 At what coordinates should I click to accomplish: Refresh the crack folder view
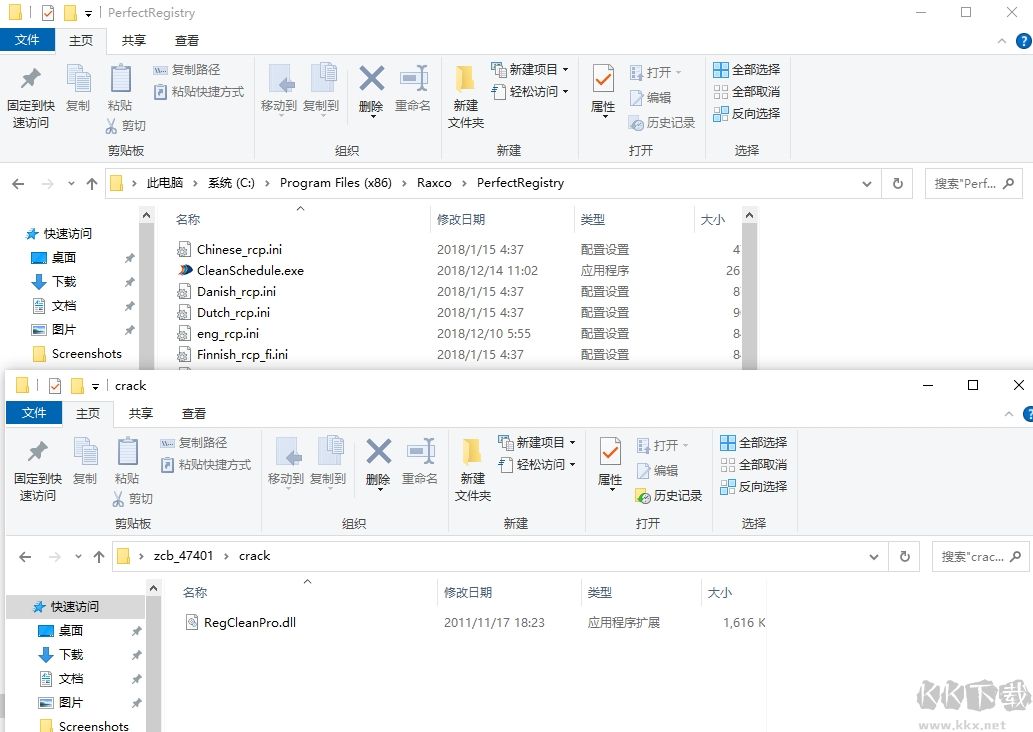[905, 557]
